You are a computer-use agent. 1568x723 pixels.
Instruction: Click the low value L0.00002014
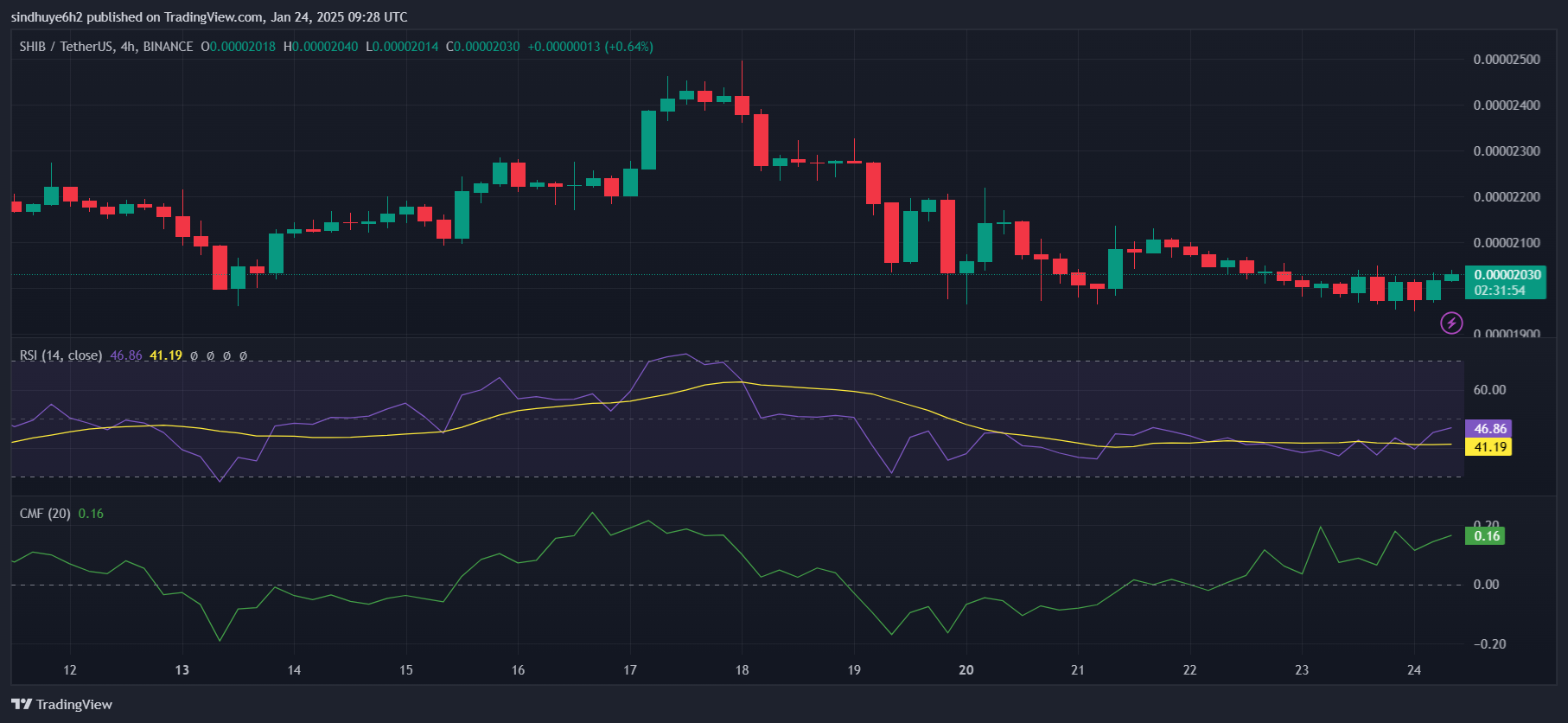click(402, 47)
